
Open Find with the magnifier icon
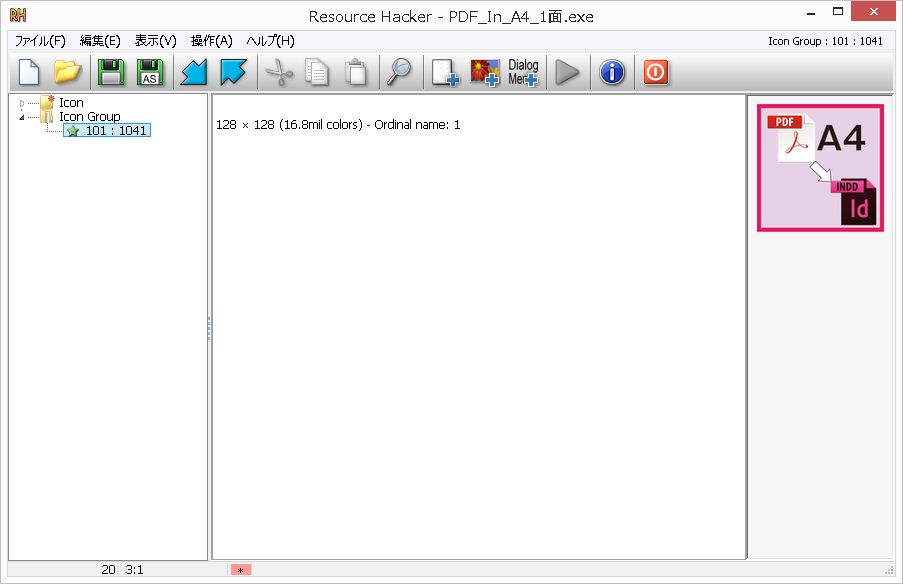pyautogui.click(x=399, y=73)
